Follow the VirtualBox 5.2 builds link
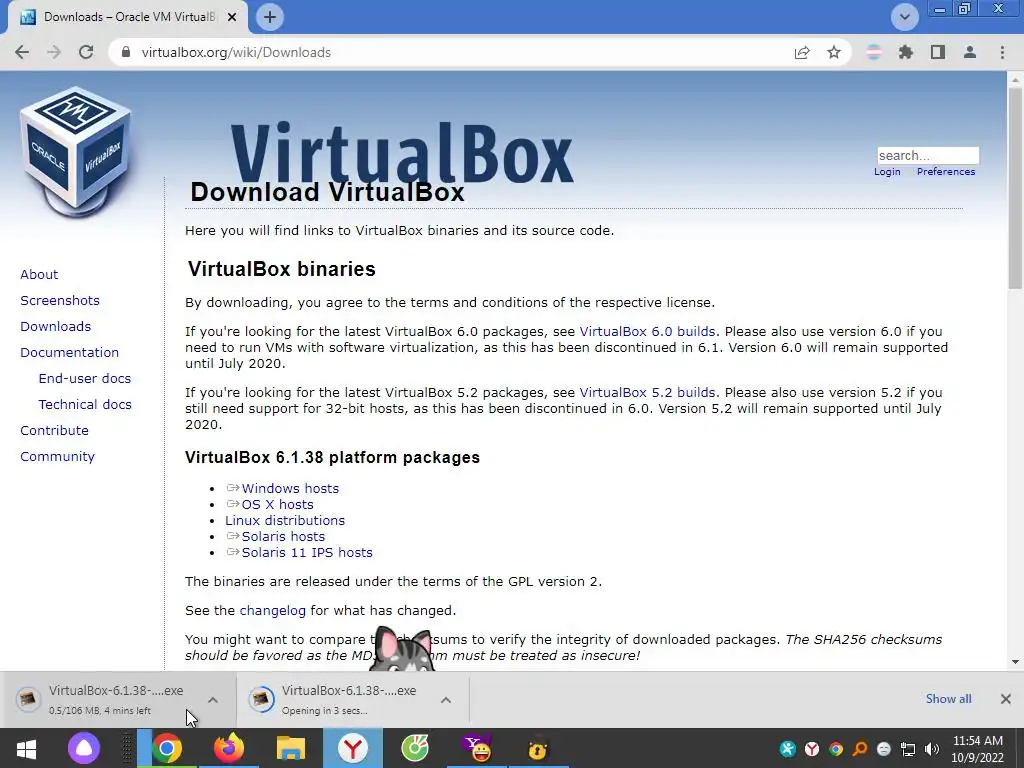1024x768 pixels. point(647,392)
